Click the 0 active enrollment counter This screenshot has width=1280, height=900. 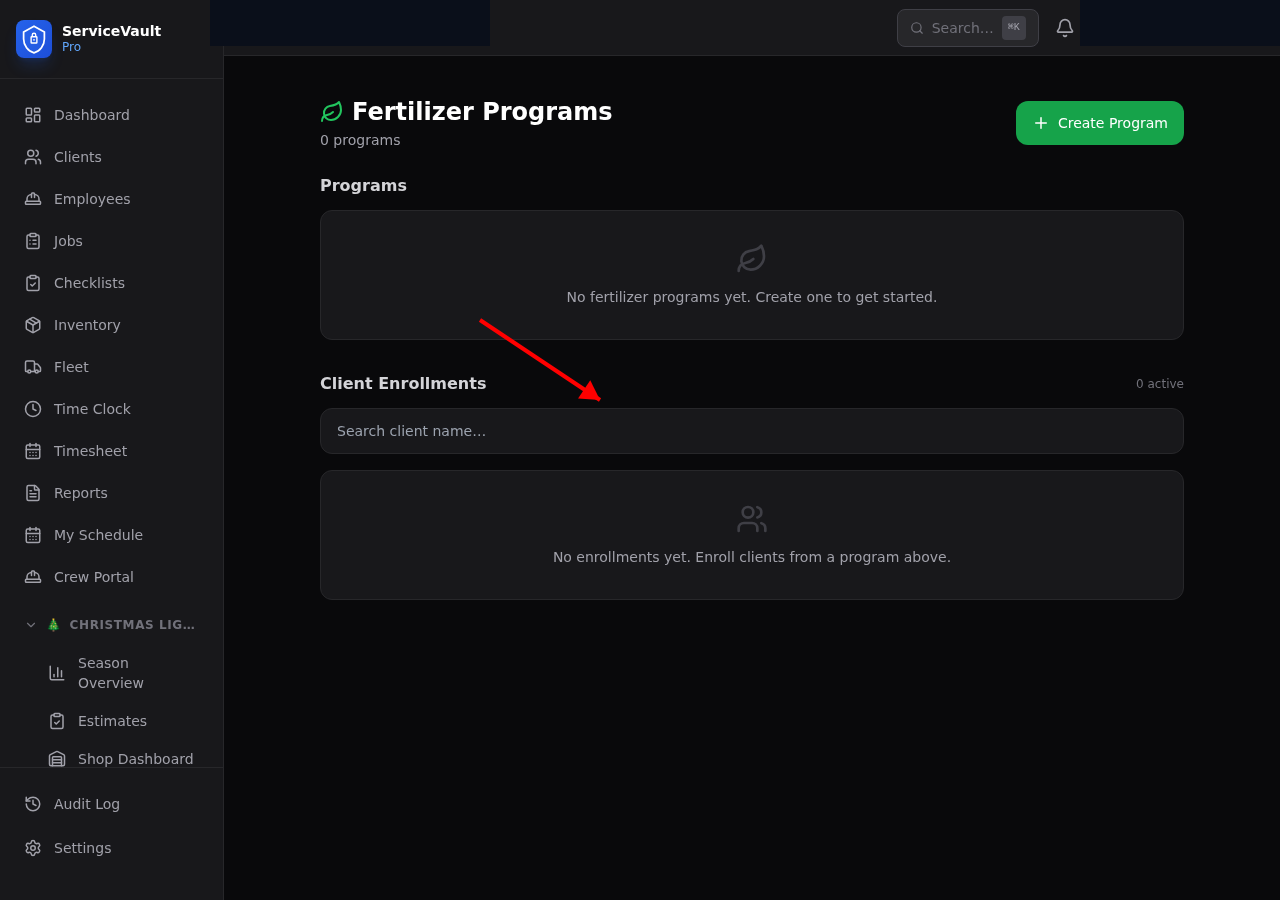tap(1159, 383)
